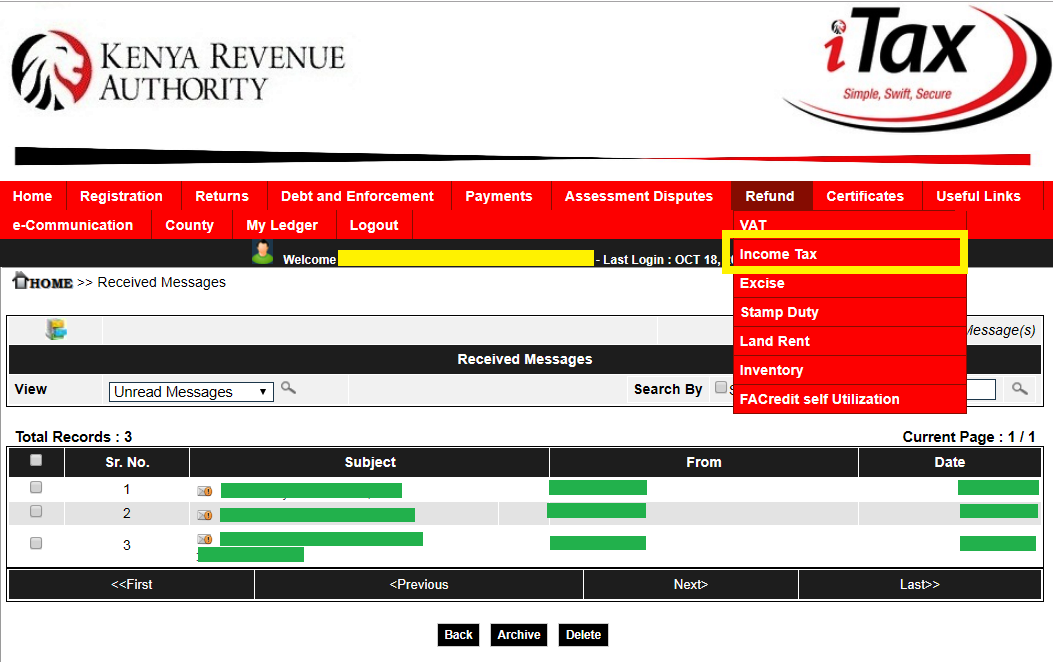Click the Total Records : 3 text
Image resolution: width=1053 pixels, height=662 pixels.
pyautogui.click(x=74, y=436)
